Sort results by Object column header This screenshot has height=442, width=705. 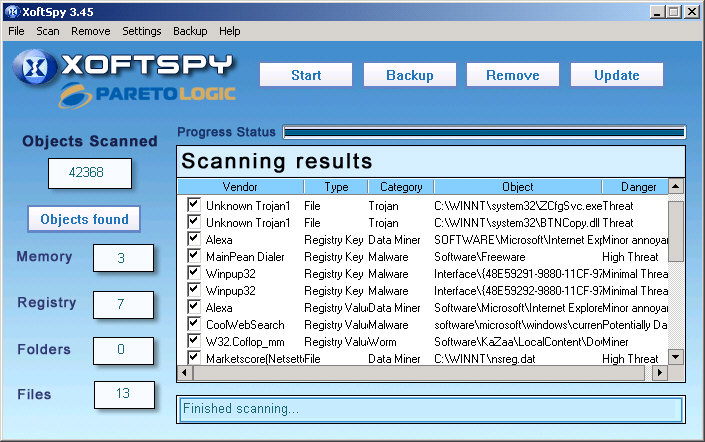[x=518, y=187]
